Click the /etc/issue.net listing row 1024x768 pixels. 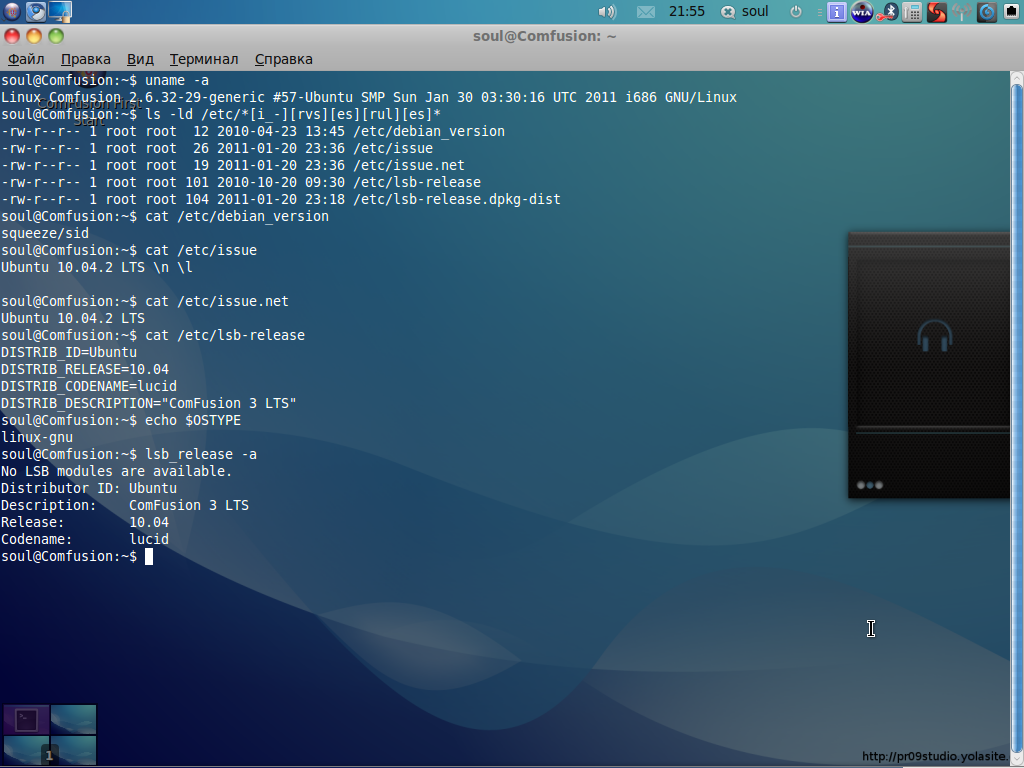click(x=233, y=165)
